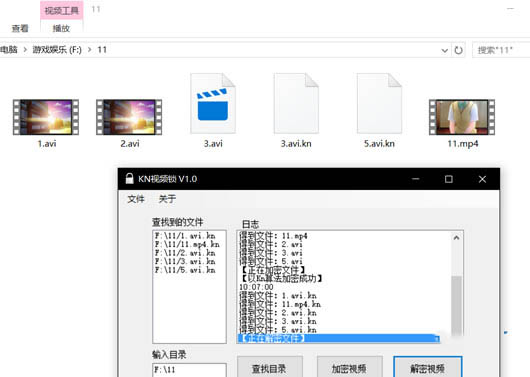Maximize the KN视频锁 window
The height and width of the screenshot is (377, 530).
click(x=449, y=179)
